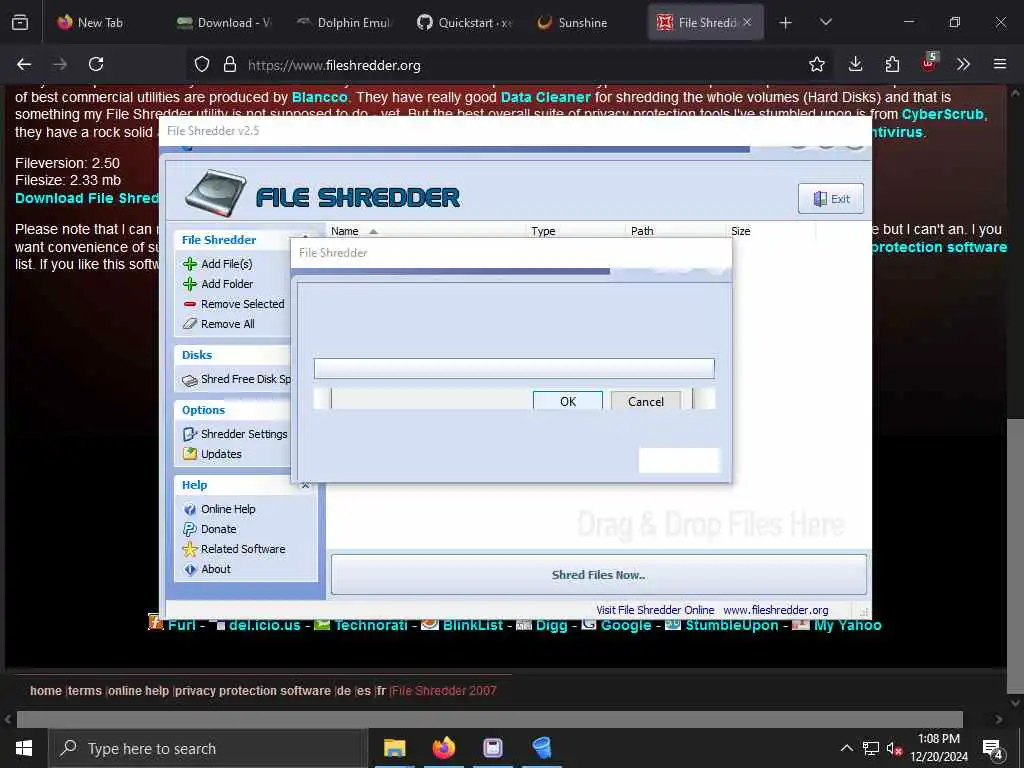Viewport: 1024px width, 768px height.
Task: Click the page horizontal scrollbar
Action: [490, 719]
